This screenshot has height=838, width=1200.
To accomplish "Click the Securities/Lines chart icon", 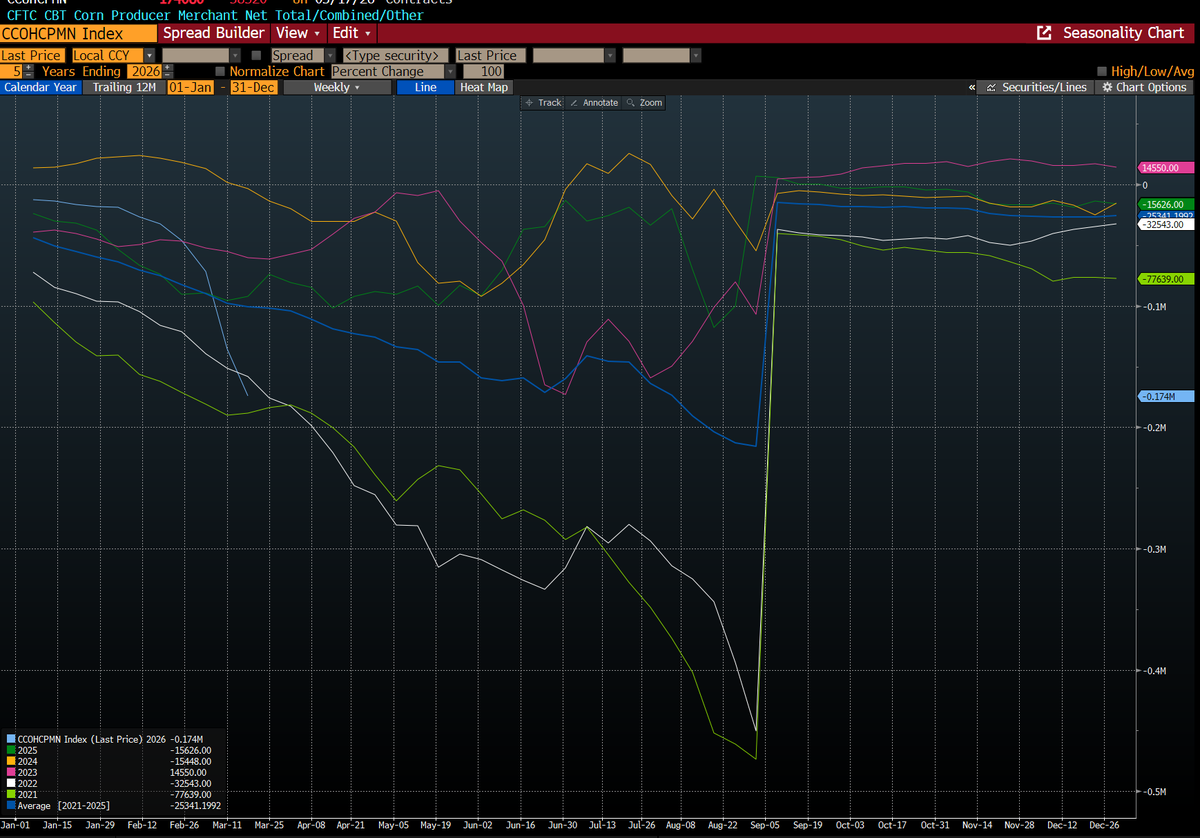I will (990, 88).
